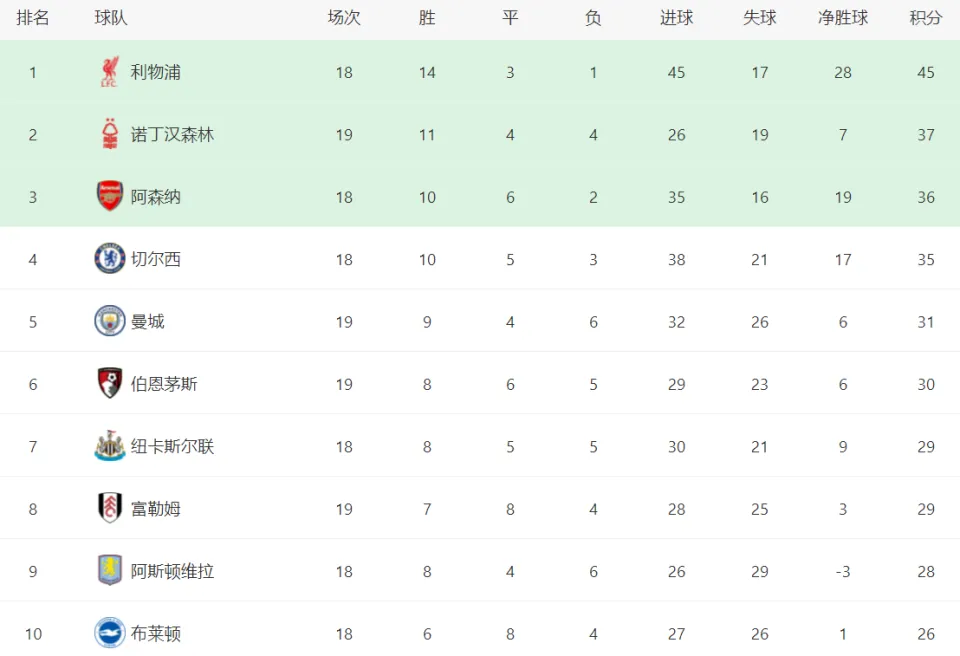Click the Arsenal club crest icon
This screenshot has width=960, height=656.
point(110,196)
